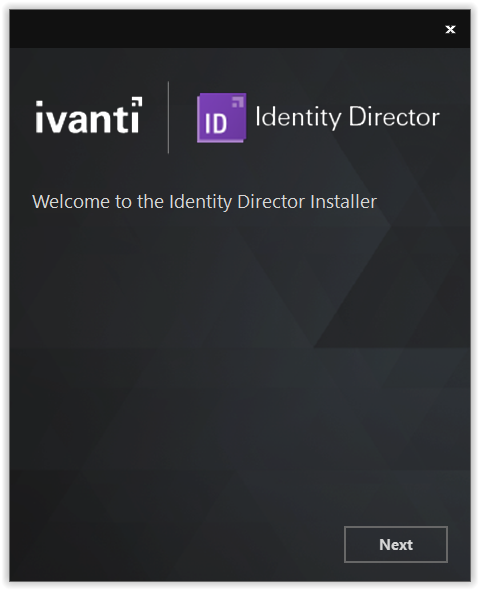The image size is (479, 590).
Task: Click the small square glyph in the ID icon
Action: tap(238, 102)
